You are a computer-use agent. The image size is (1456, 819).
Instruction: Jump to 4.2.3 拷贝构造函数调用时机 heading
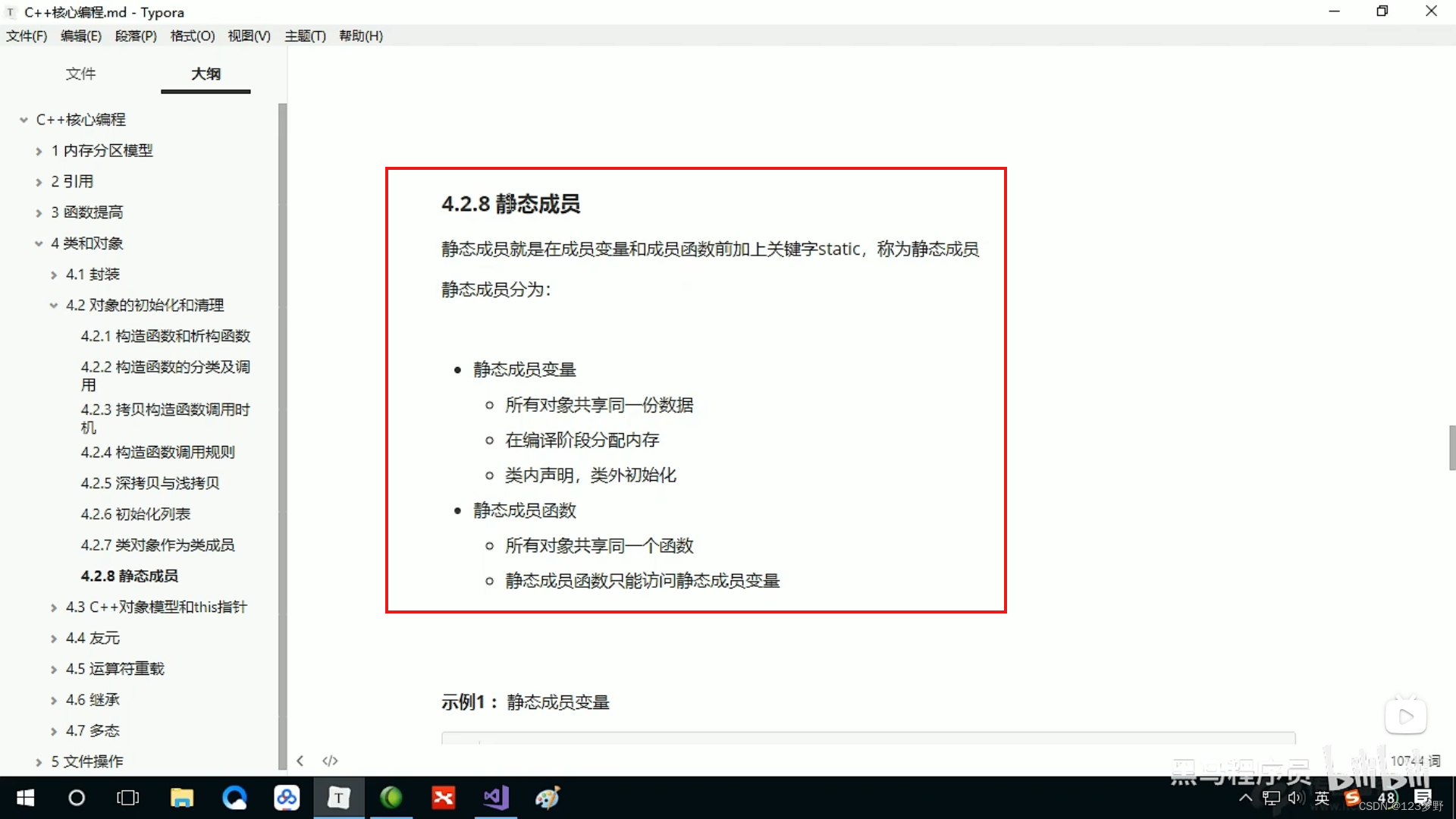(x=165, y=419)
